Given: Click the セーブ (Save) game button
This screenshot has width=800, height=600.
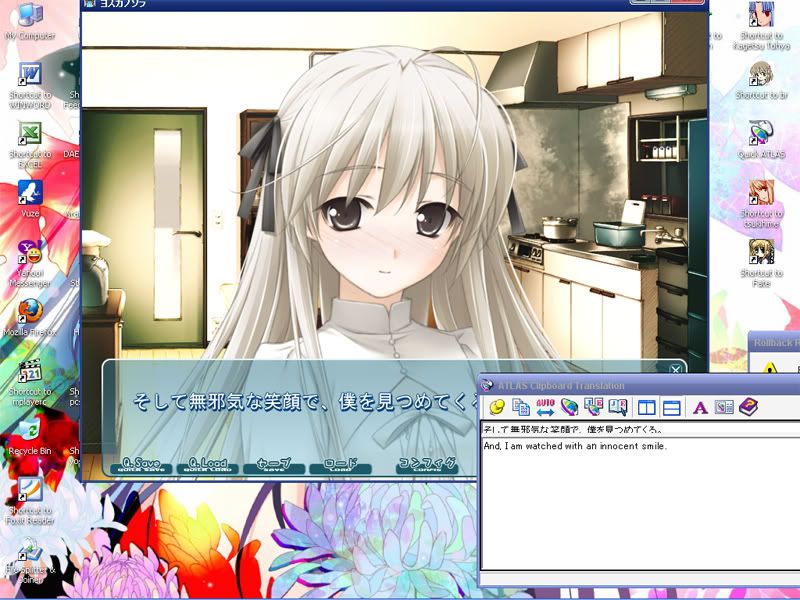Looking at the screenshot, I should point(273,465).
